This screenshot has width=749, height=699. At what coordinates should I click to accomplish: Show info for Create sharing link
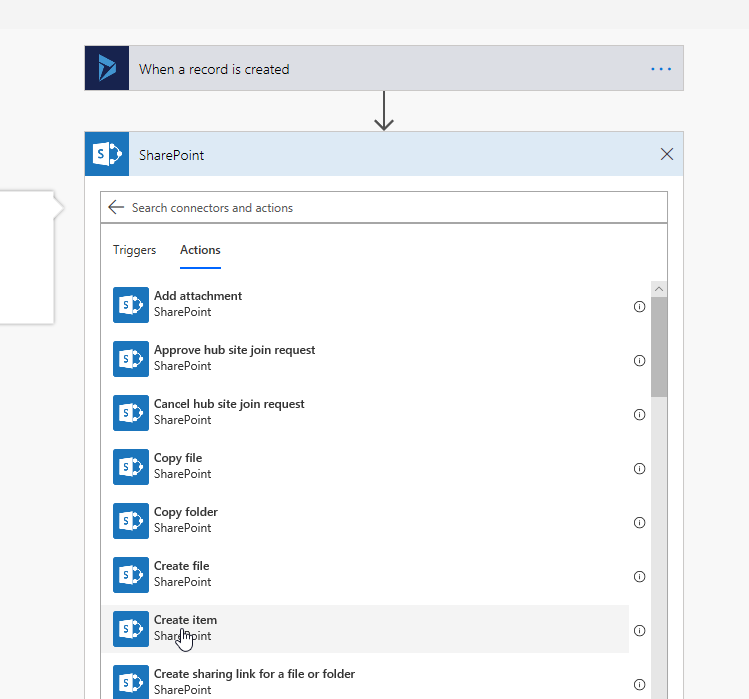639,684
